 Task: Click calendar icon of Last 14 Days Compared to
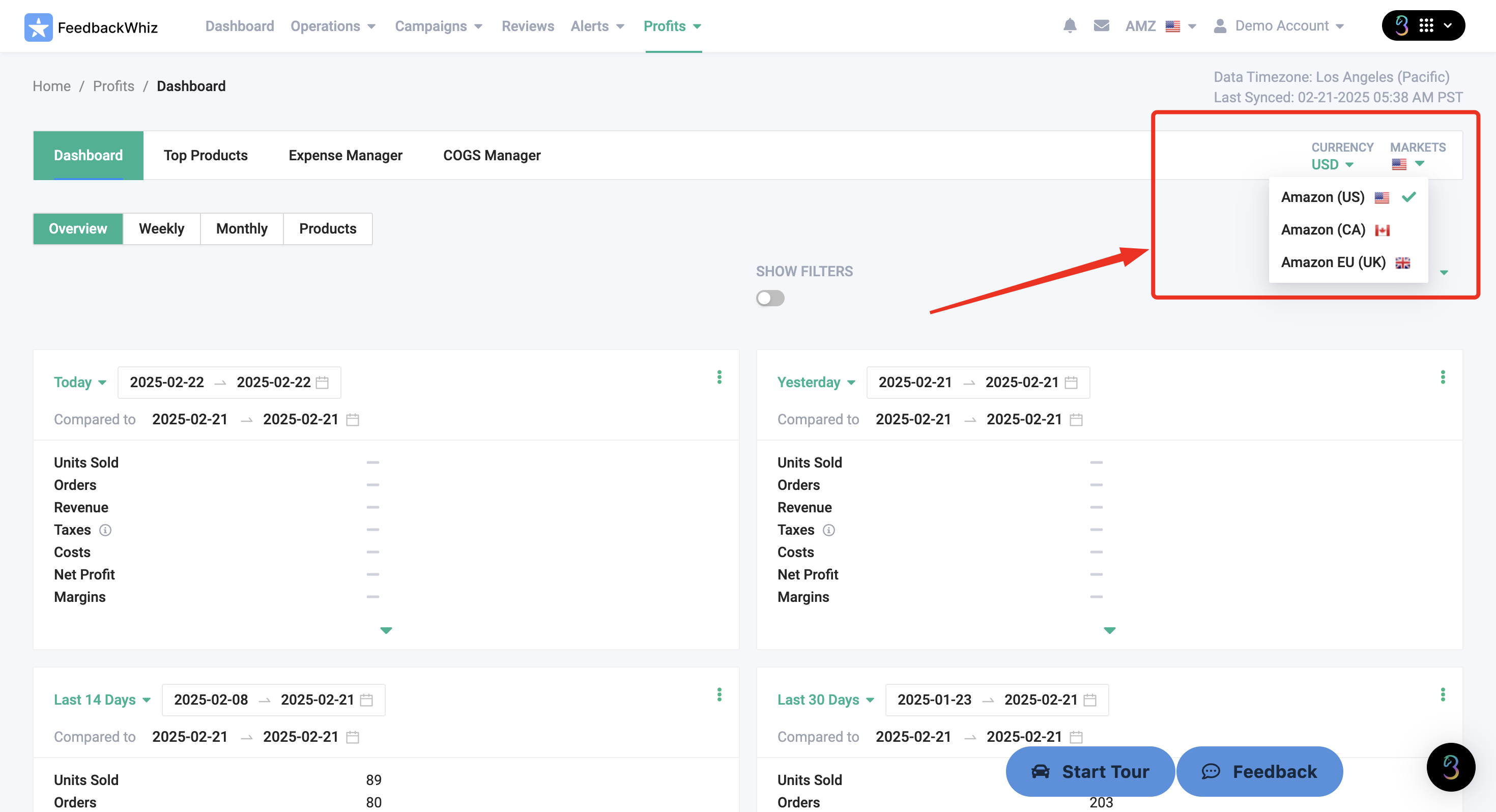click(x=353, y=737)
